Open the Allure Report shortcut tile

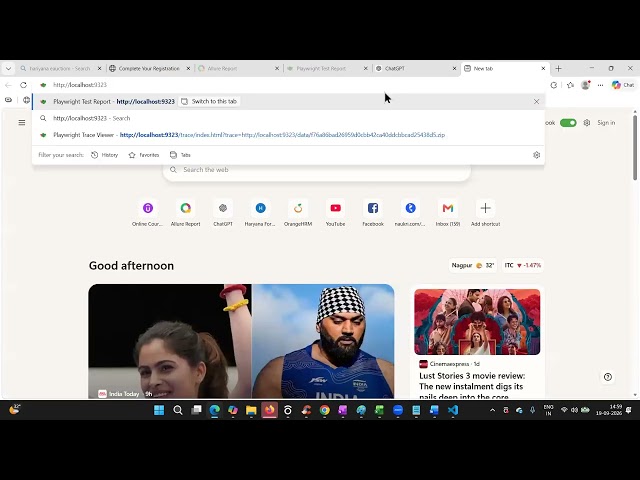click(185, 213)
